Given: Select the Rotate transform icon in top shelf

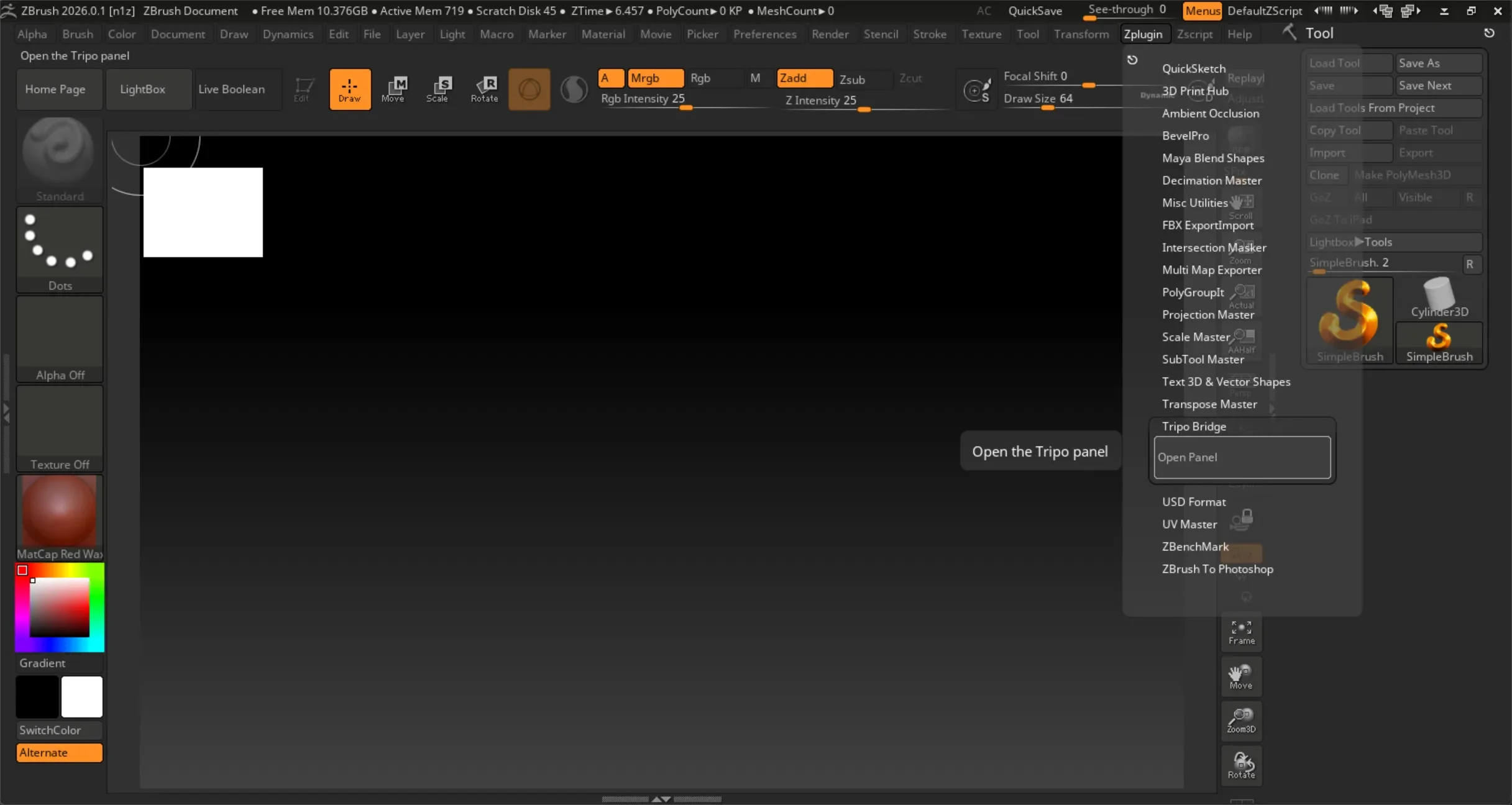Looking at the screenshot, I should [x=485, y=89].
